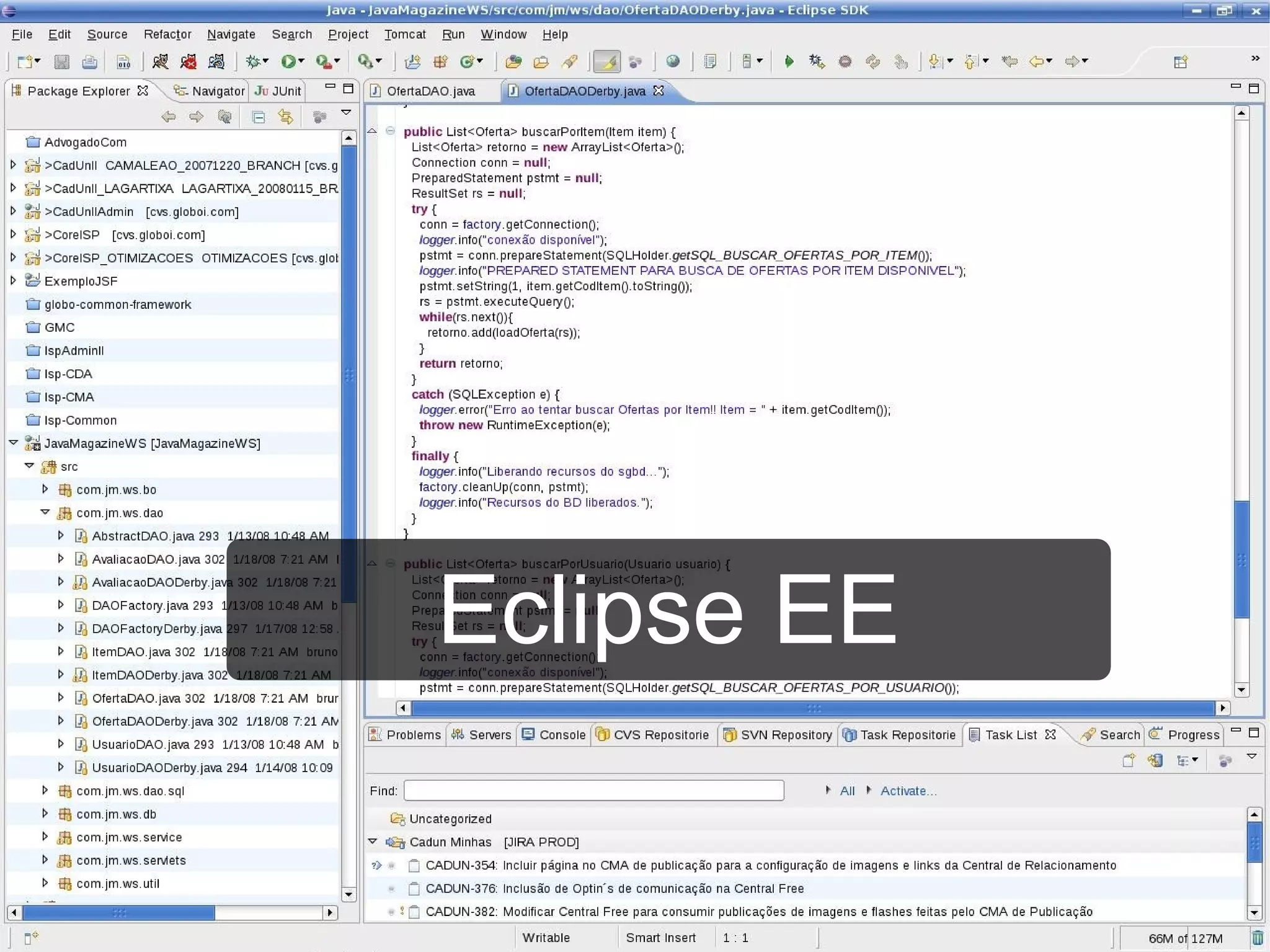1270x952 pixels.
Task: Open dropdown next to New wizard icon
Action: [38, 61]
